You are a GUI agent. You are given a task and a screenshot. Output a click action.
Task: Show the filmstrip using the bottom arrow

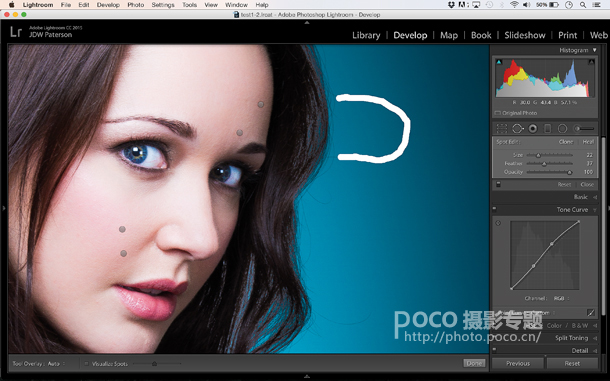(307, 376)
